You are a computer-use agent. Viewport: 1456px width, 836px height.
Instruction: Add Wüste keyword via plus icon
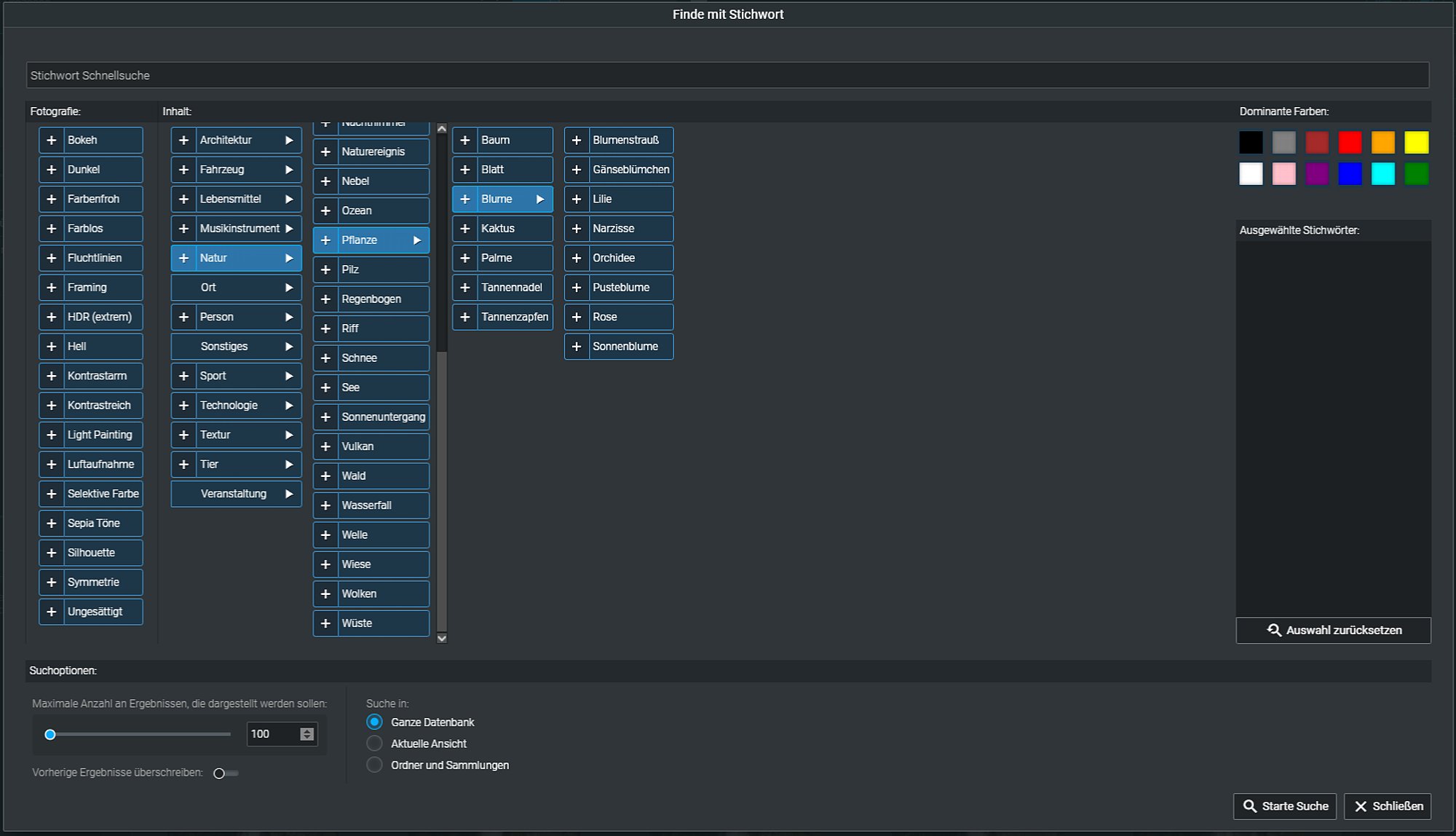pyautogui.click(x=326, y=623)
